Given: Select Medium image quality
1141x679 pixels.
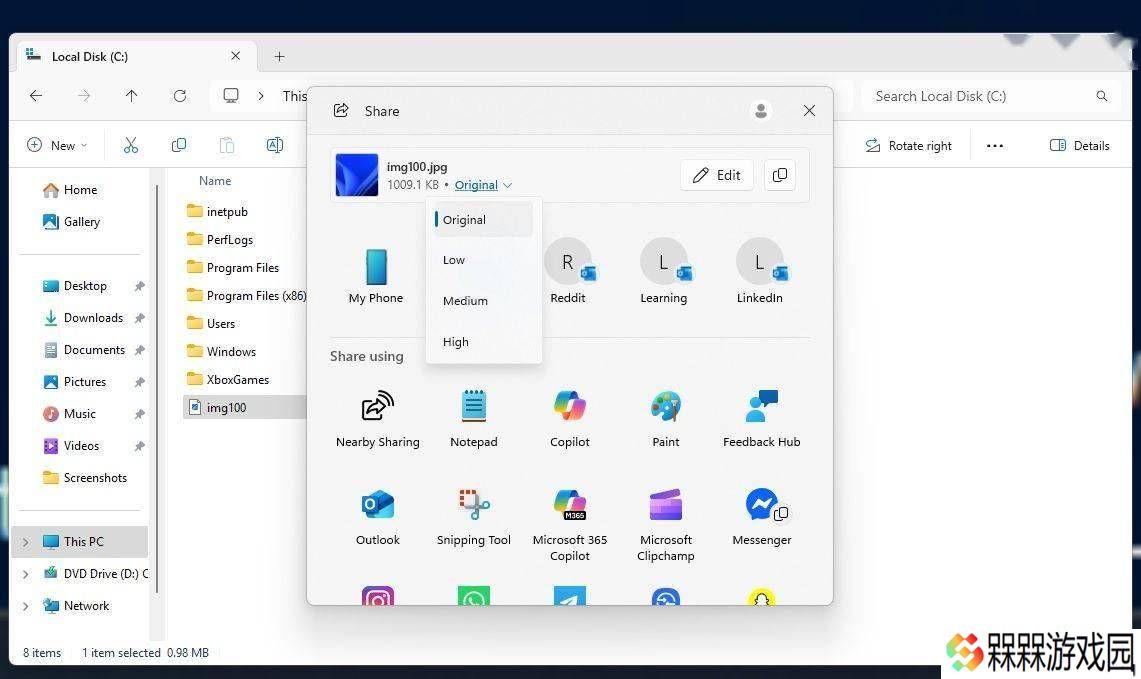Looking at the screenshot, I should pyautogui.click(x=483, y=301).
